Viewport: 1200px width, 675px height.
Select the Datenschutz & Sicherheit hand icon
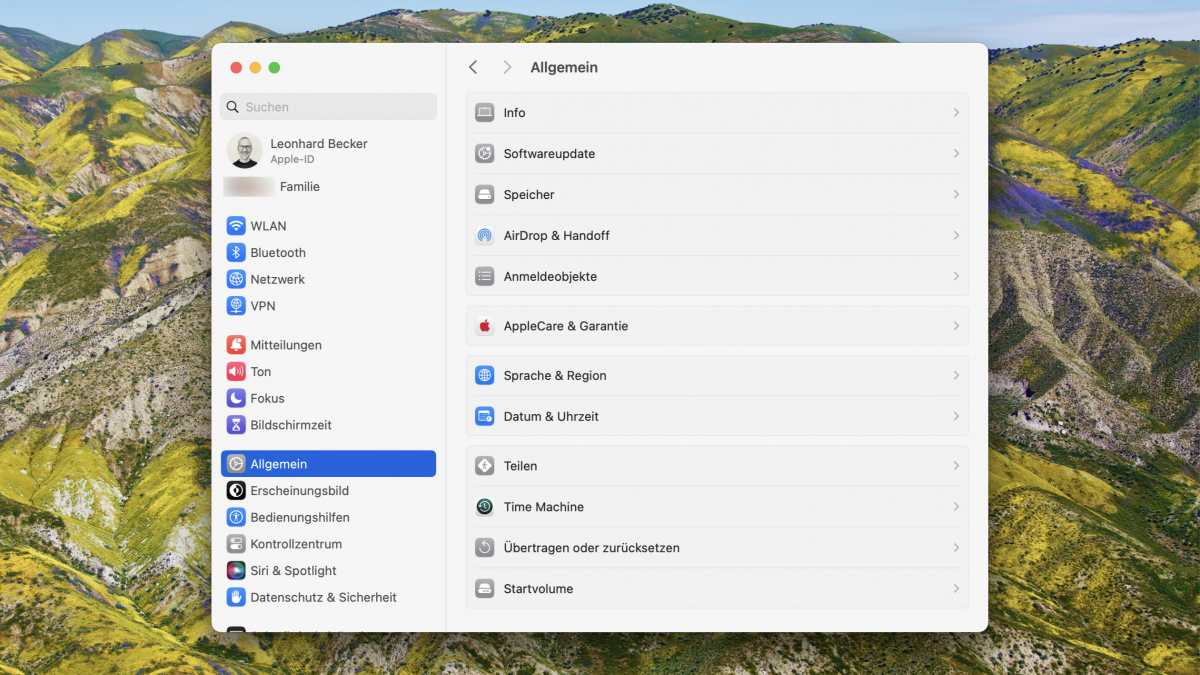point(236,597)
